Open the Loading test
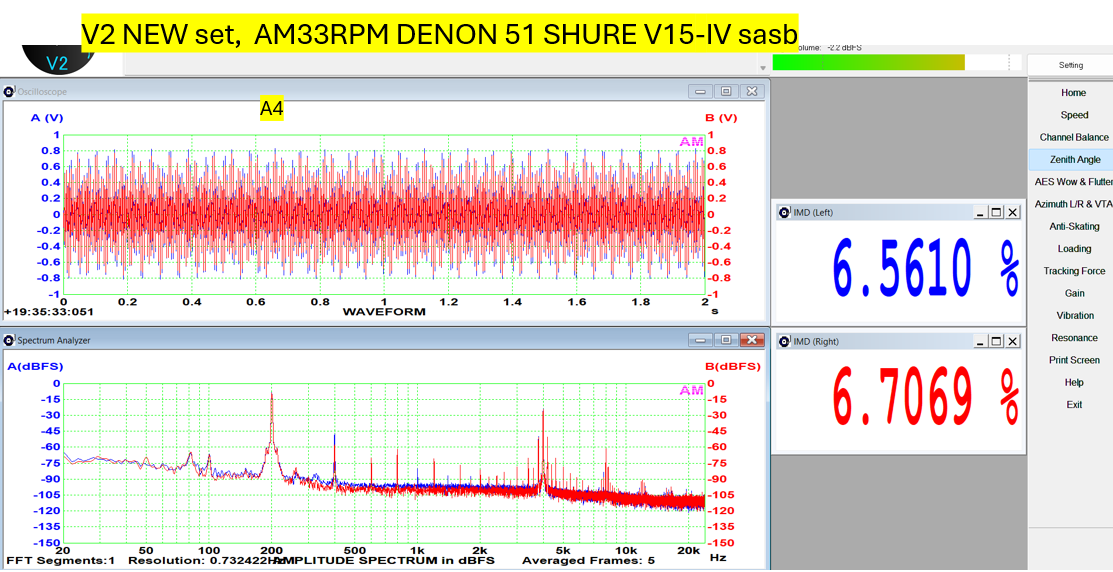 point(1074,248)
